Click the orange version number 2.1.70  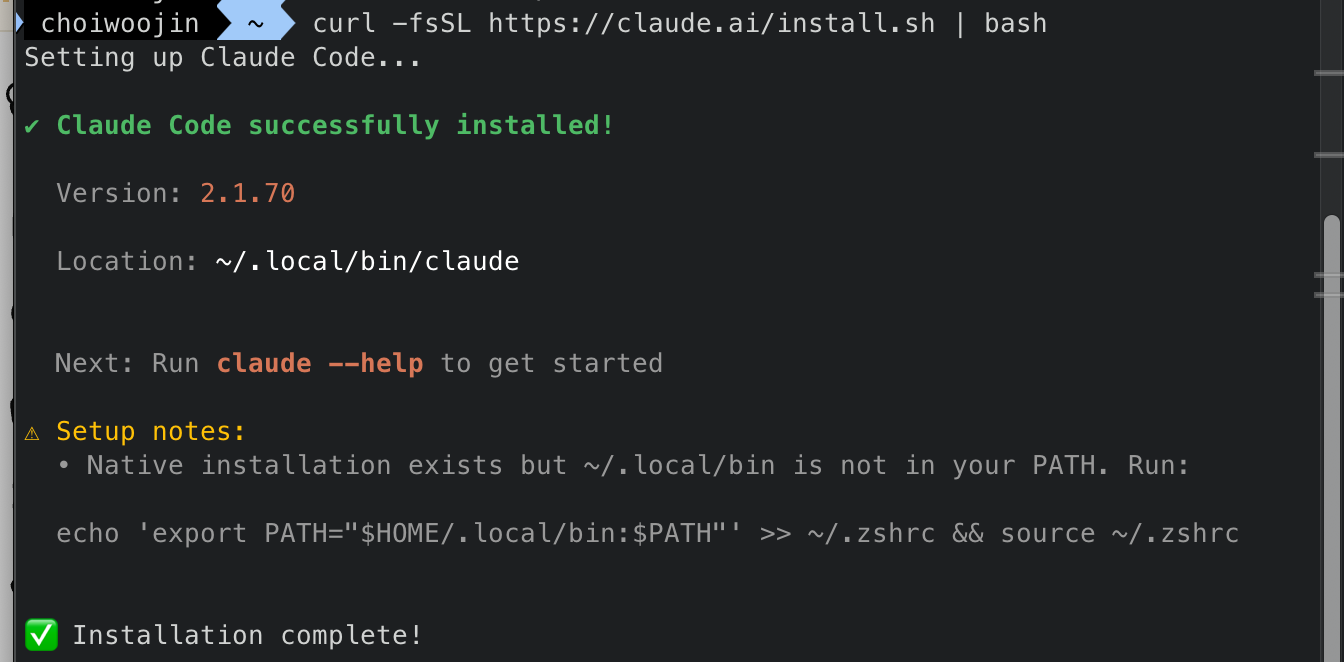248,193
